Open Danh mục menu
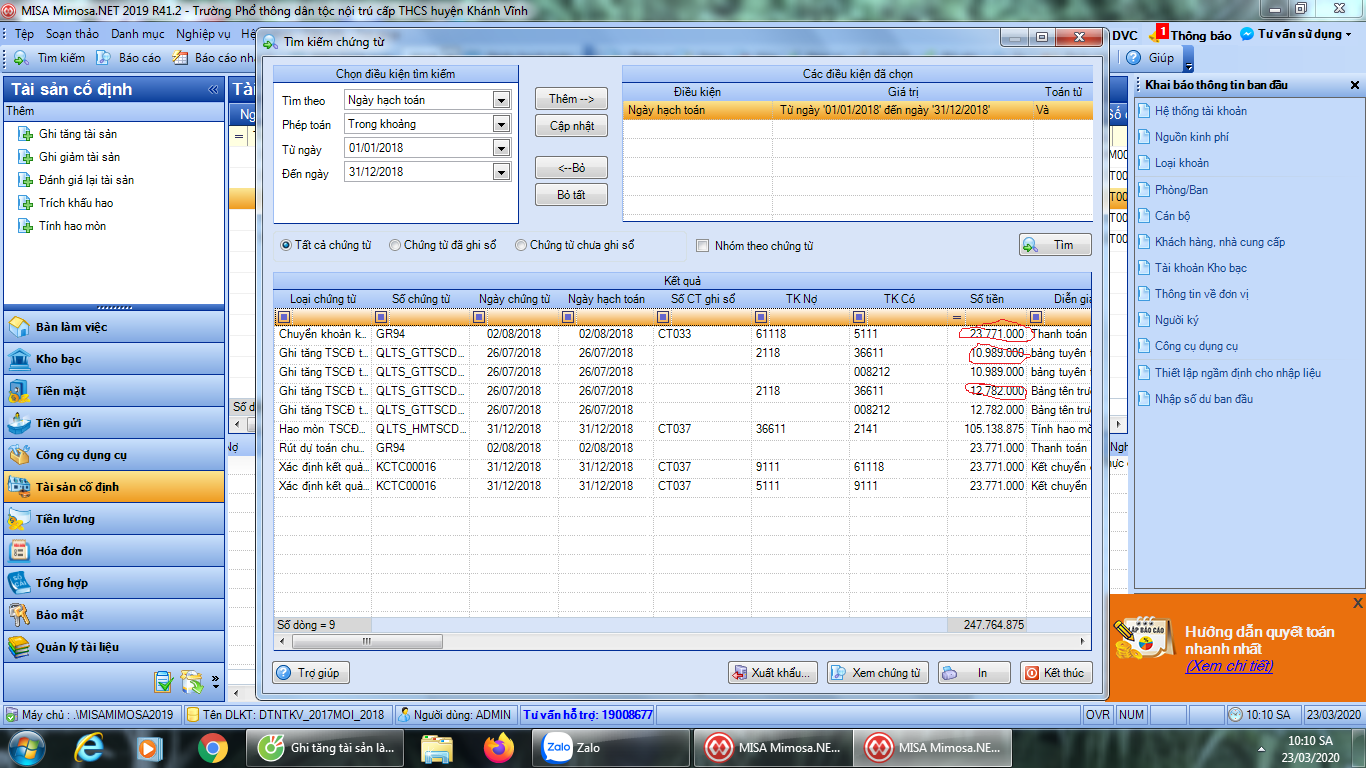This screenshot has height=768, width=1366. coord(137,34)
